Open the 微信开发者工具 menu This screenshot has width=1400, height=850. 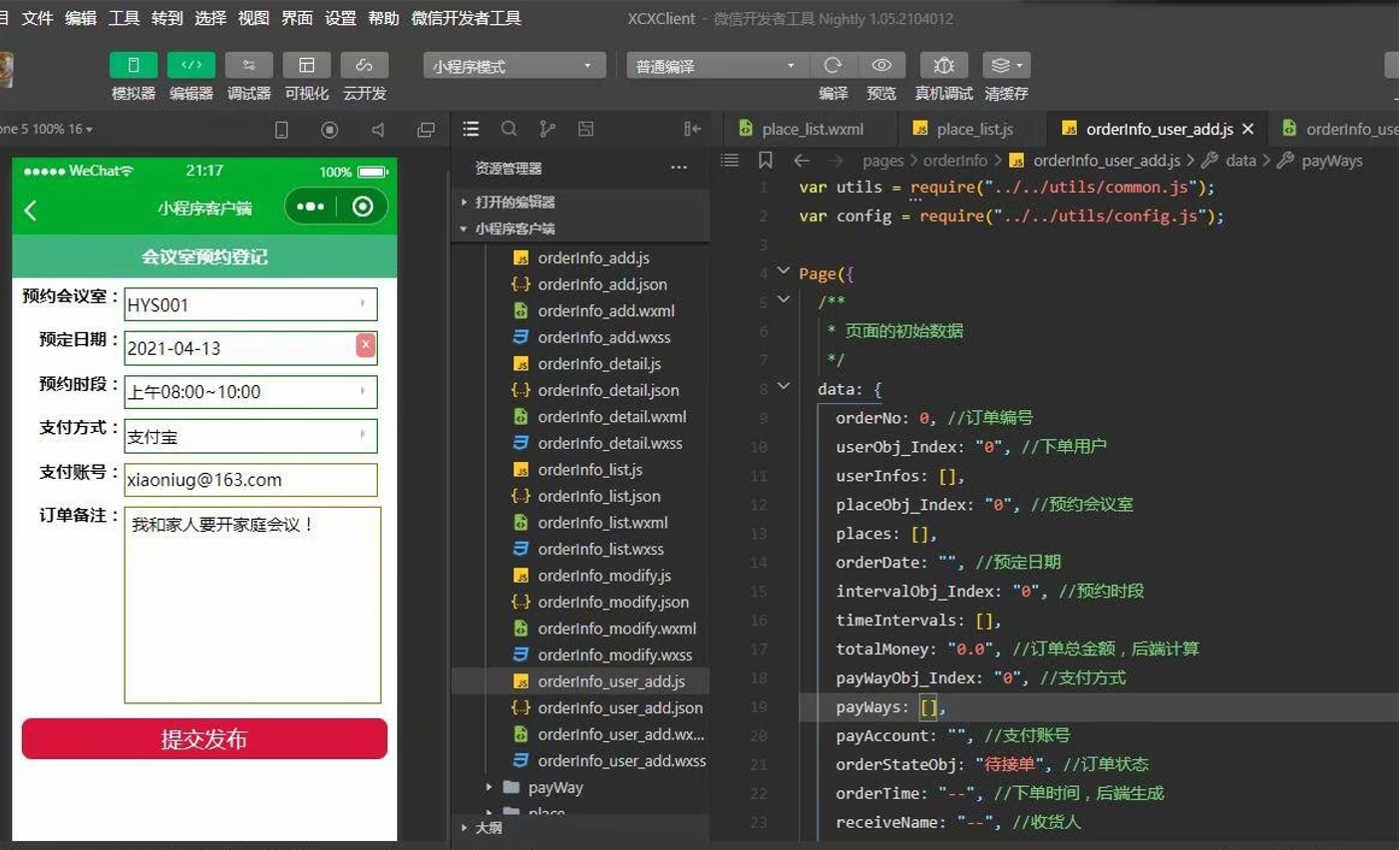(x=466, y=18)
